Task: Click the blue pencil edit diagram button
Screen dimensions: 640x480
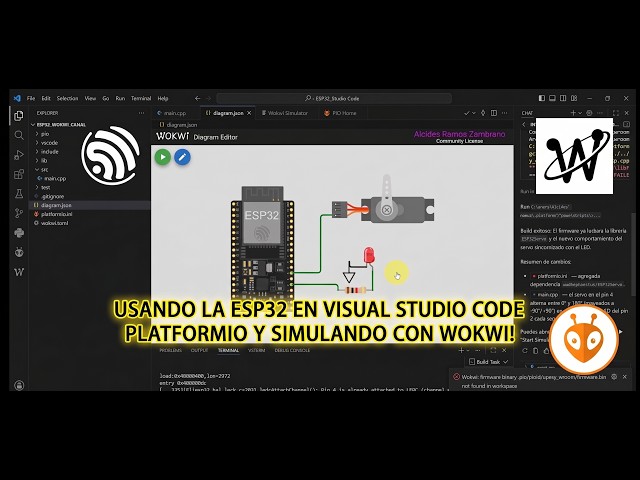Action: pos(182,157)
